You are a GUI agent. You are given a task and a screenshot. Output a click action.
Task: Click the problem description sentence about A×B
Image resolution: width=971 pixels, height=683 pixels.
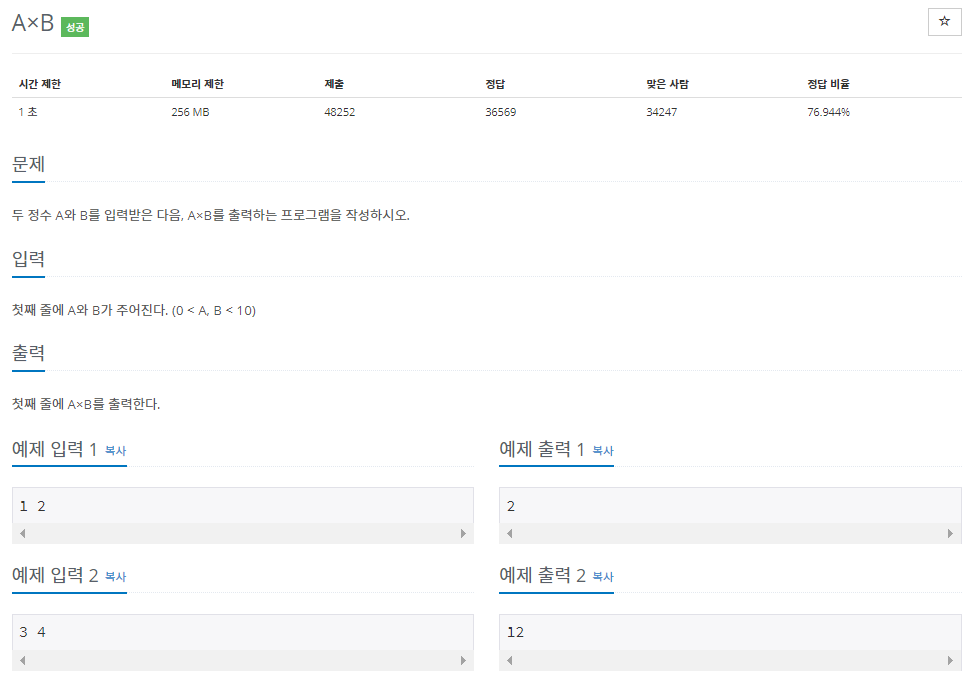(x=211, y=215)
